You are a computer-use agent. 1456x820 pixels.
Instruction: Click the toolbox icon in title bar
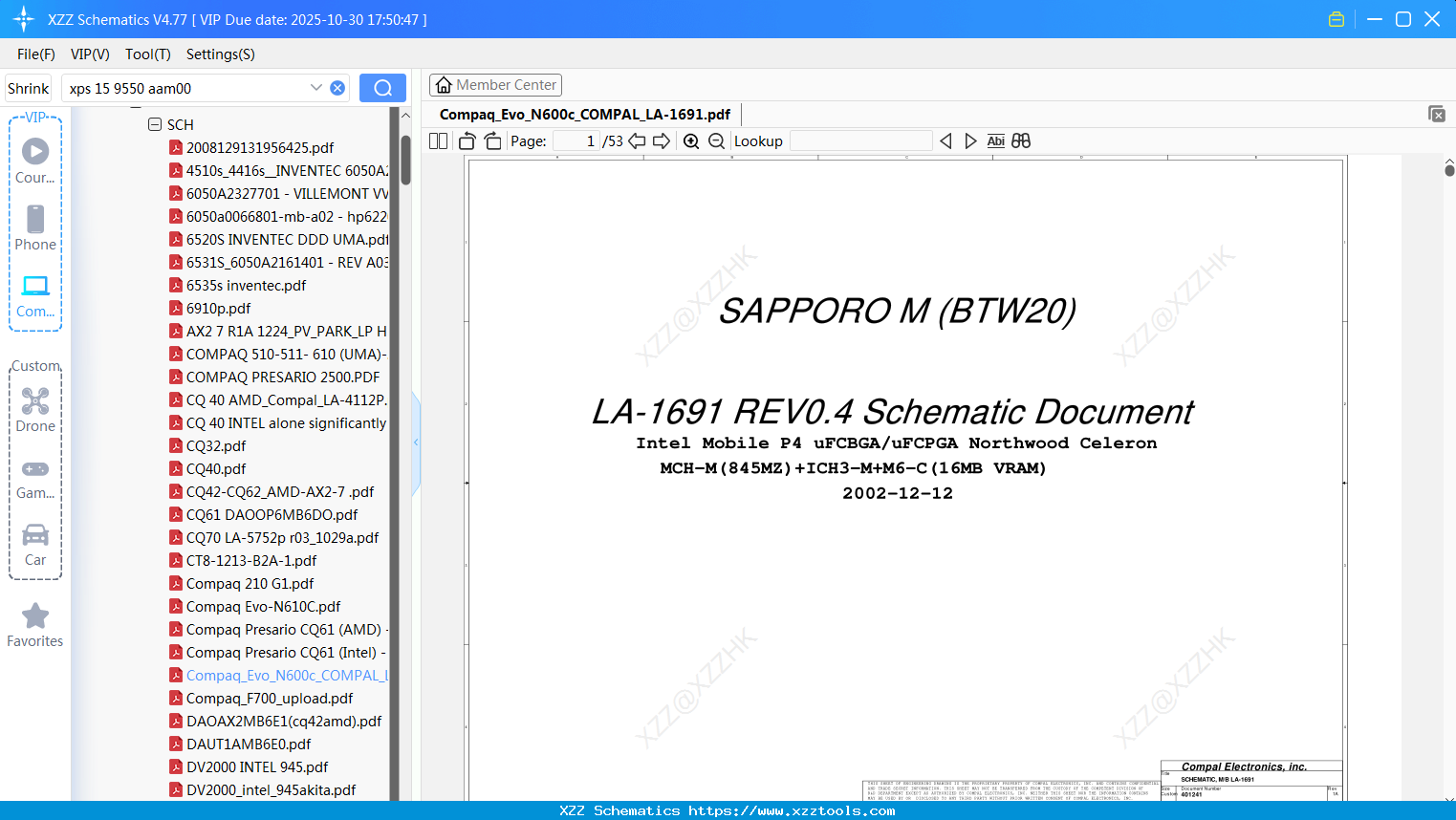[1336, 19]
